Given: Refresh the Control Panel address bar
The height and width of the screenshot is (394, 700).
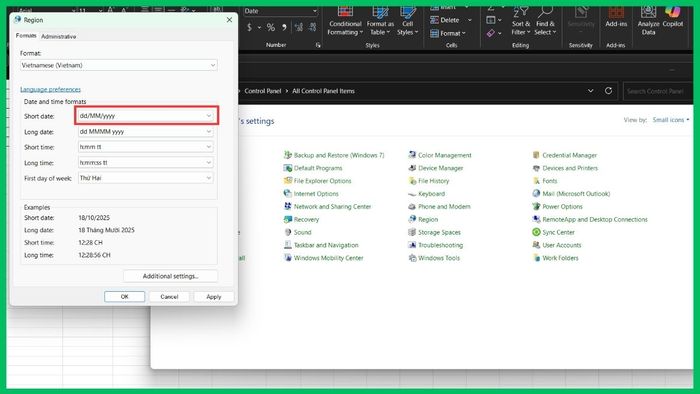Looking at the screenshot, I should [x=608, y=91].
